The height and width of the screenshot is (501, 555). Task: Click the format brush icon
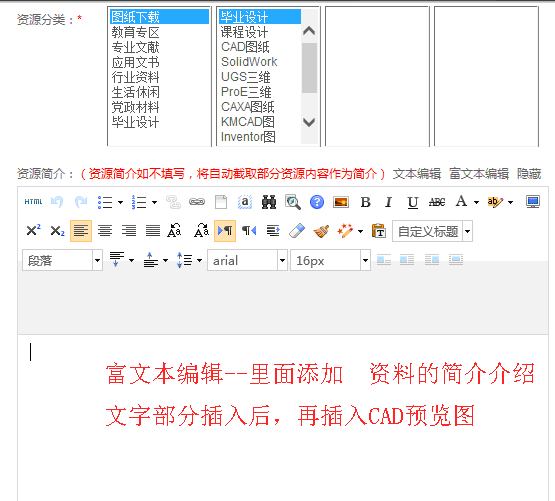coord(321,231)
